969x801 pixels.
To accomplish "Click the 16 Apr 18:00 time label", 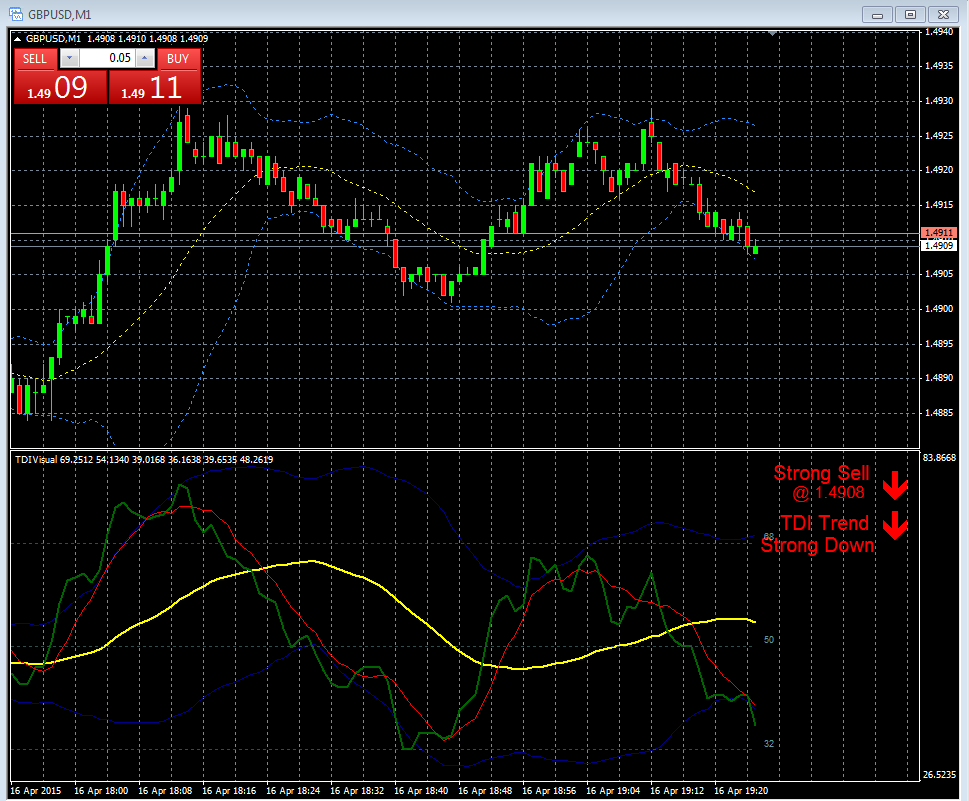I will [101, 790].
